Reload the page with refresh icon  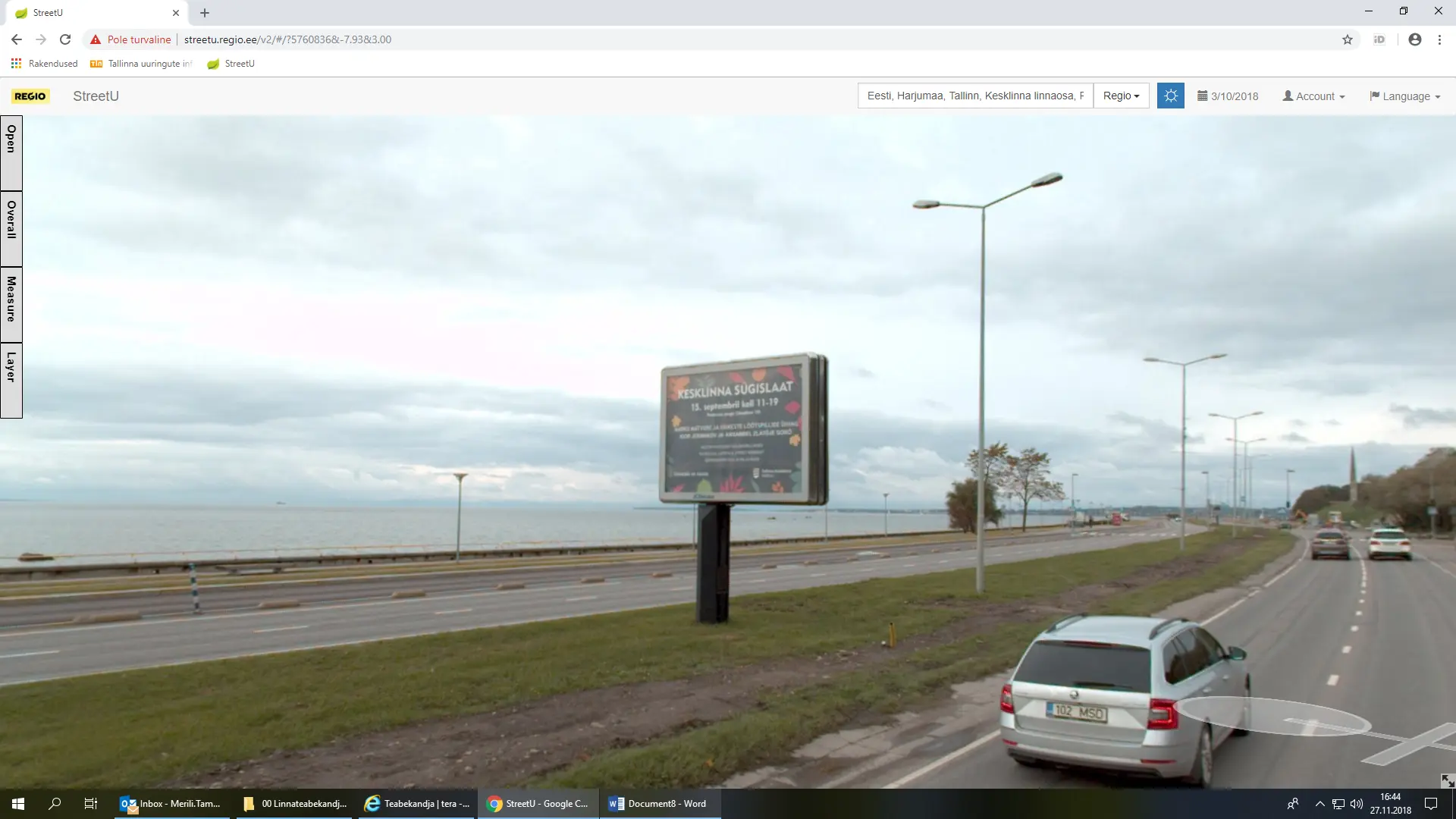point(65,39)
